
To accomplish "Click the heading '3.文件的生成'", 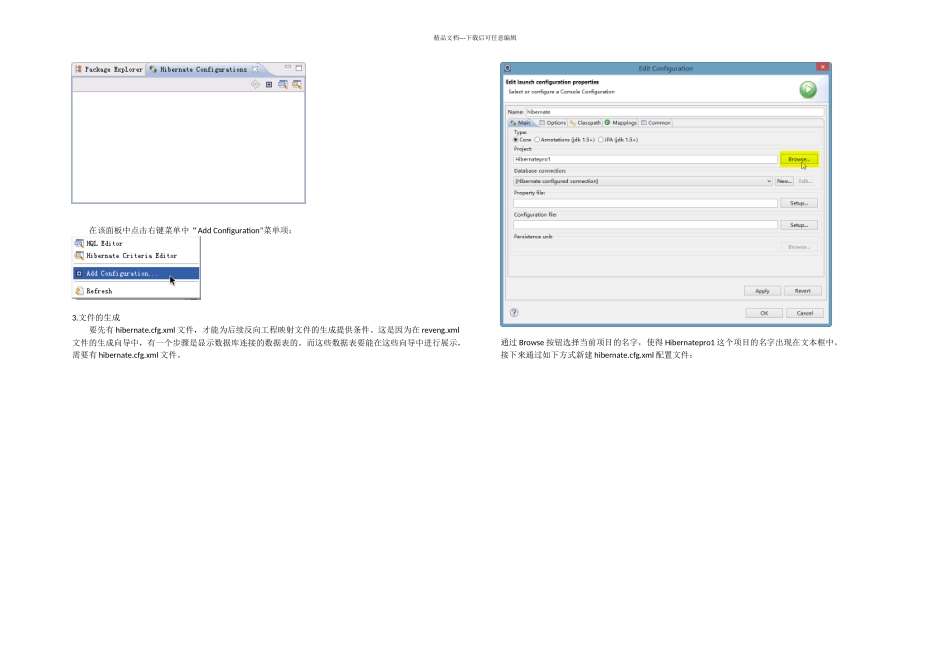I will [x=96, y=318].
